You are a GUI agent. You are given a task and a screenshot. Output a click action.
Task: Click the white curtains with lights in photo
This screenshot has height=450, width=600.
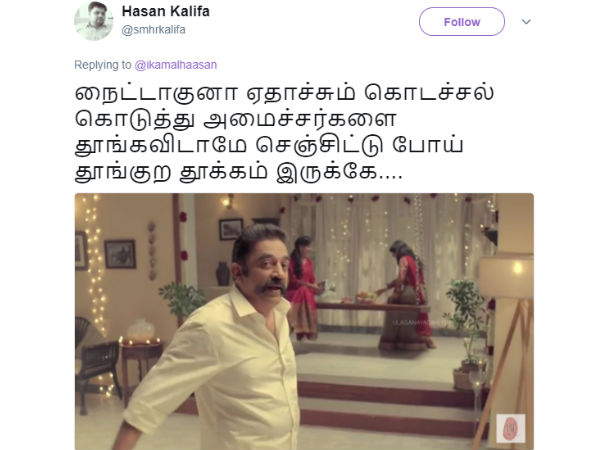386,260
